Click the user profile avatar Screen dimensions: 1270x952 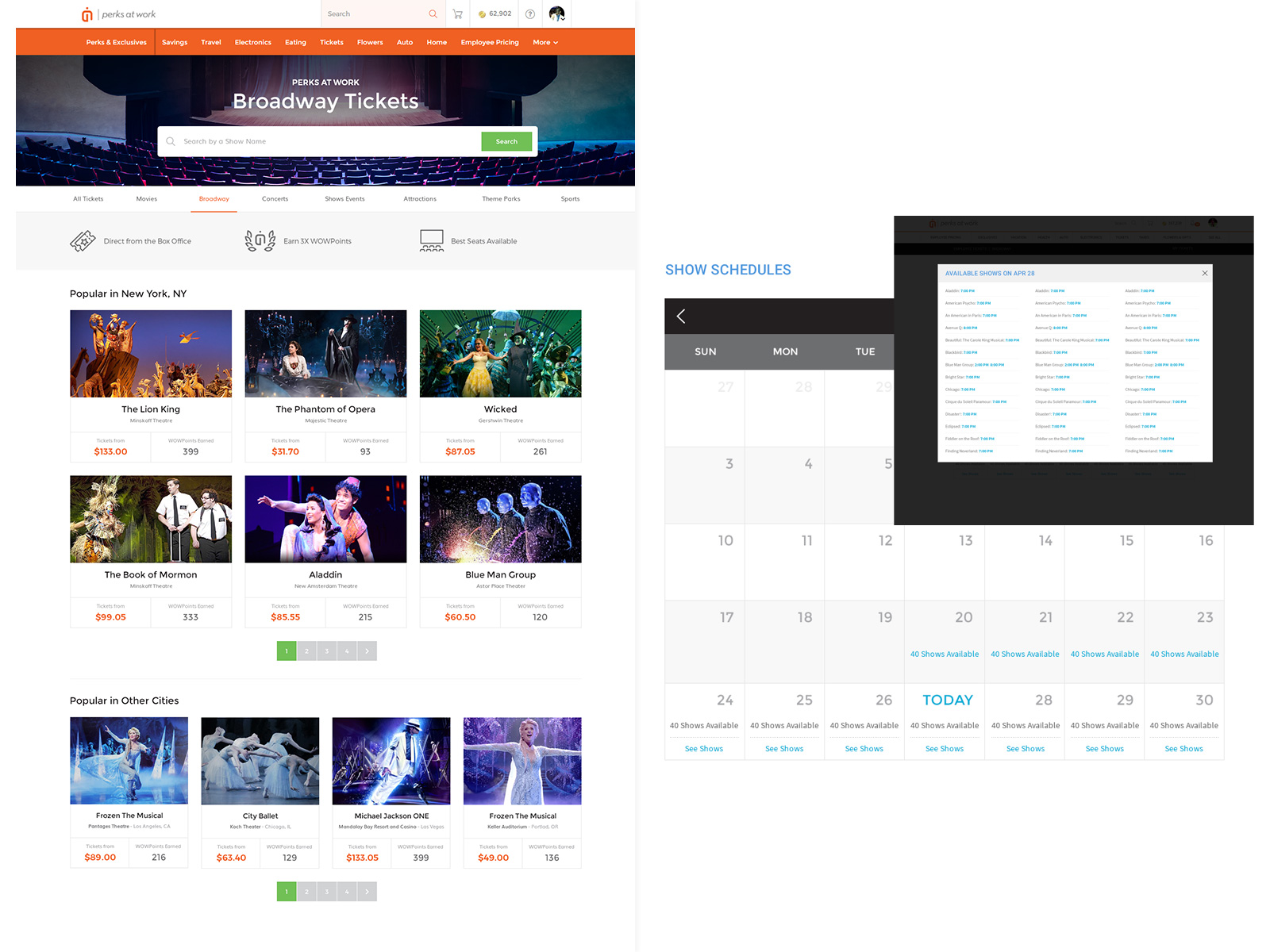pos(556,14)
